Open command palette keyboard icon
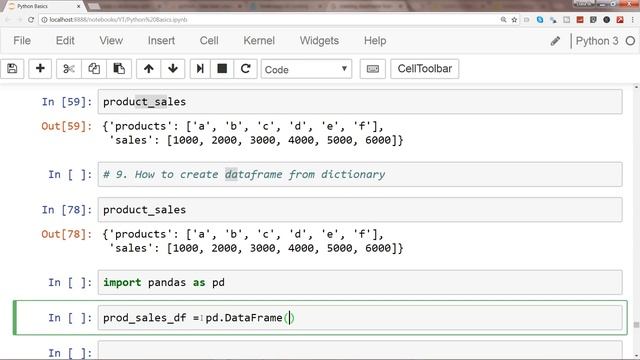The image size is (640, 360). point(373,69)
